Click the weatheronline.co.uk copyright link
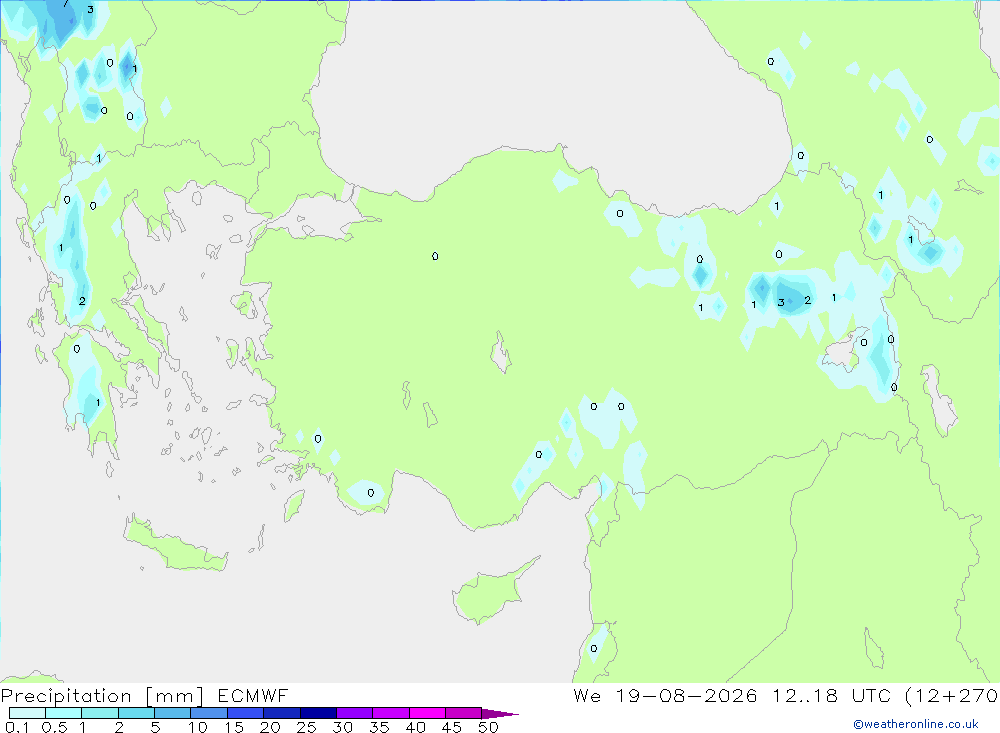Viewport: 1000px width, 733px height. click(x=916, y=724)
